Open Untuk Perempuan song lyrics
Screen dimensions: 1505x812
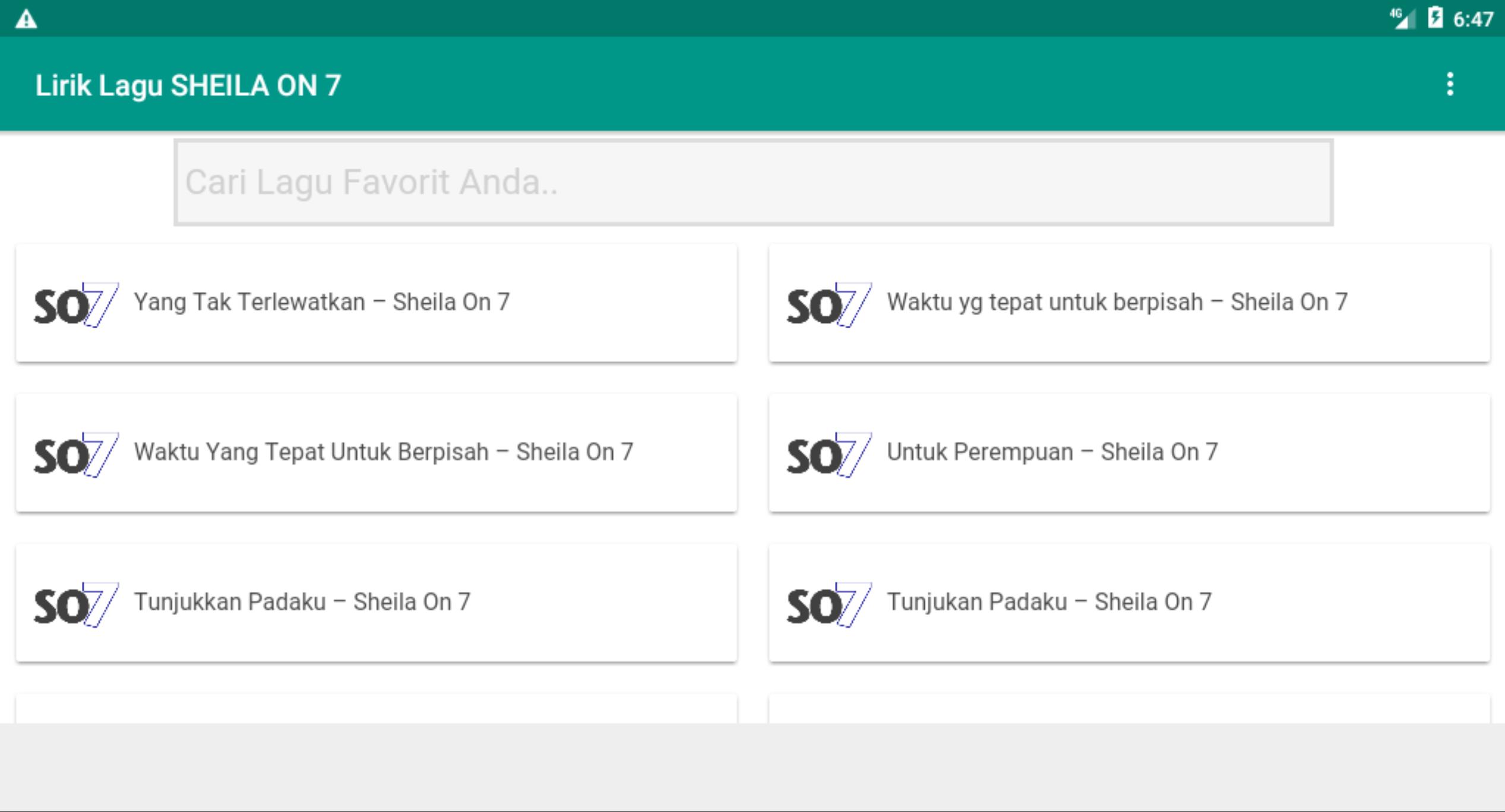[1129, 453]
